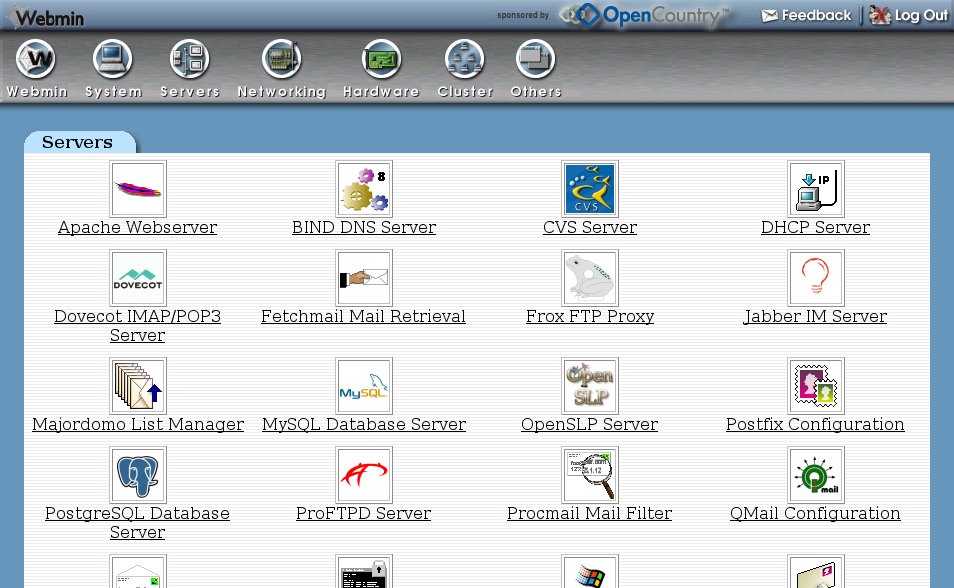Open the Dovecot IMAP/POP3 icon
Viewport: 954px width, 588px height.
(138, 278)
